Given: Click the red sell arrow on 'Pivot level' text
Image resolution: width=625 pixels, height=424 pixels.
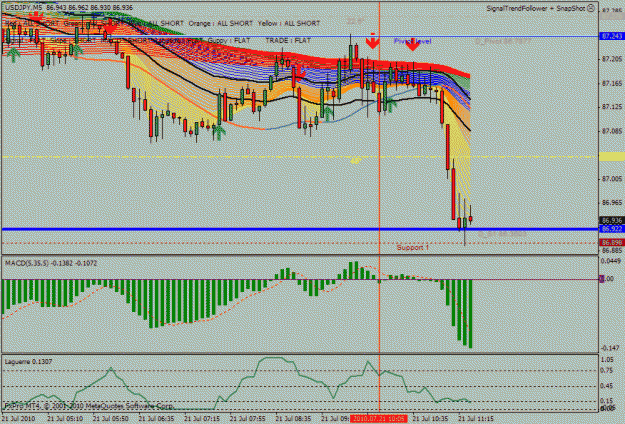Looking at the screenshot, I should tap(413, 44).
